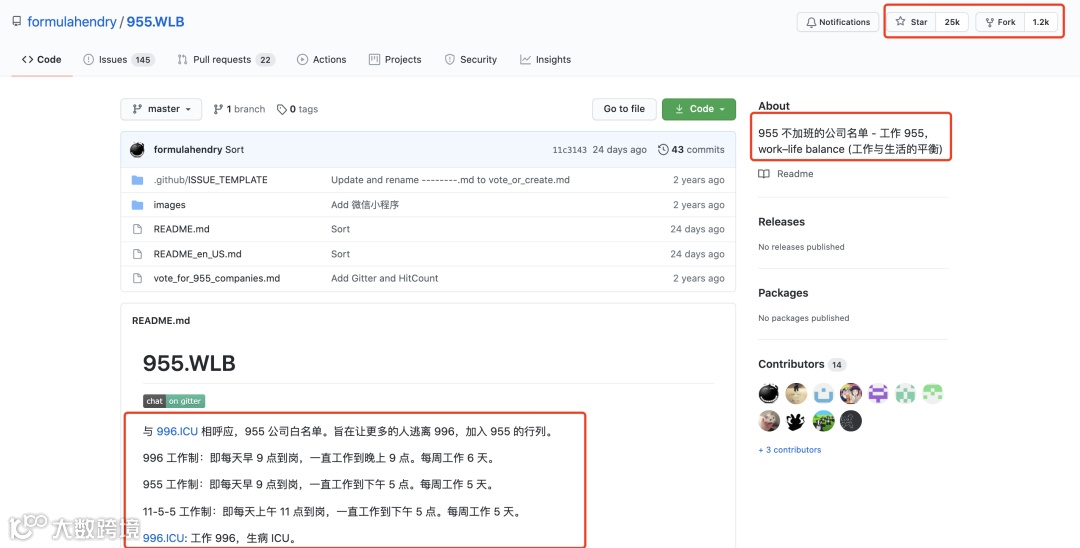Click the first contributor avatar (black bomb)

pyautogui.click(x=769, y=393)
